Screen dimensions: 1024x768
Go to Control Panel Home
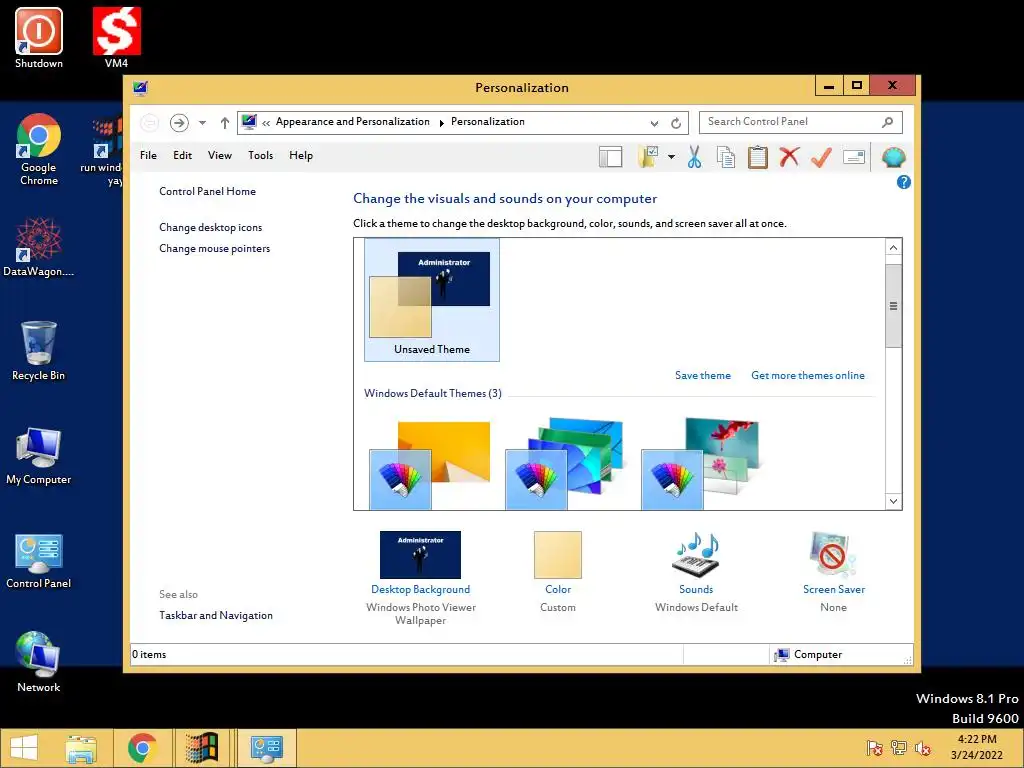click(x=207, y=191)
